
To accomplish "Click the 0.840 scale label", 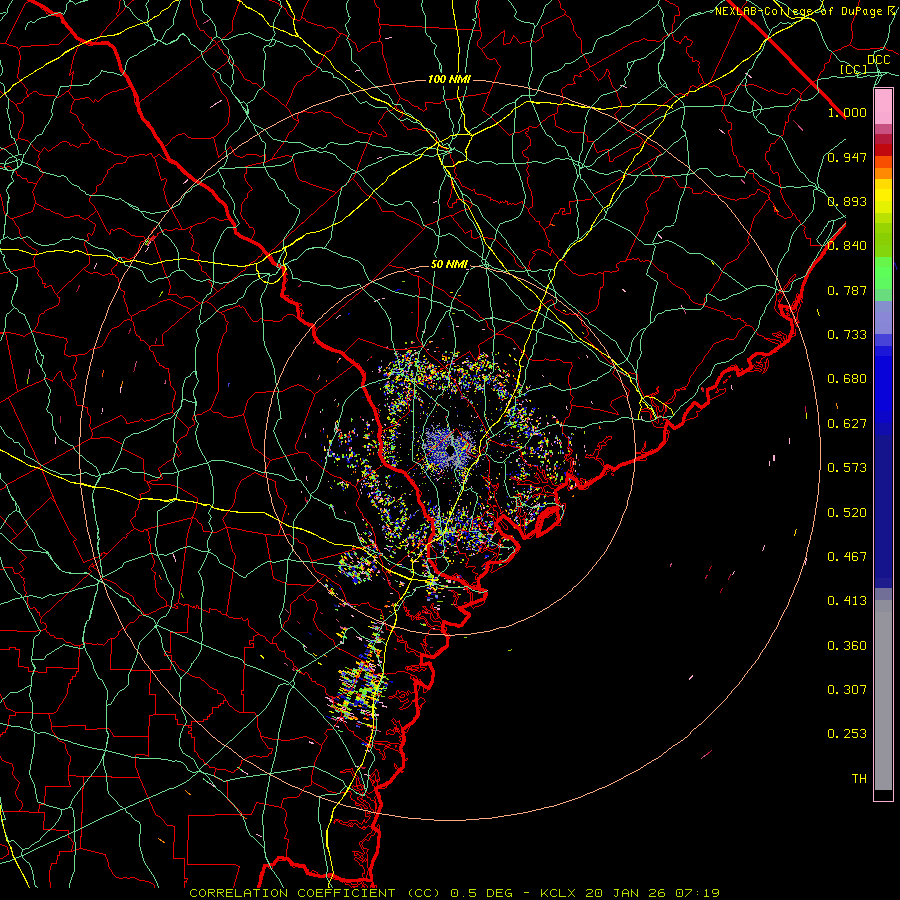I will click(x=847, y=246).
